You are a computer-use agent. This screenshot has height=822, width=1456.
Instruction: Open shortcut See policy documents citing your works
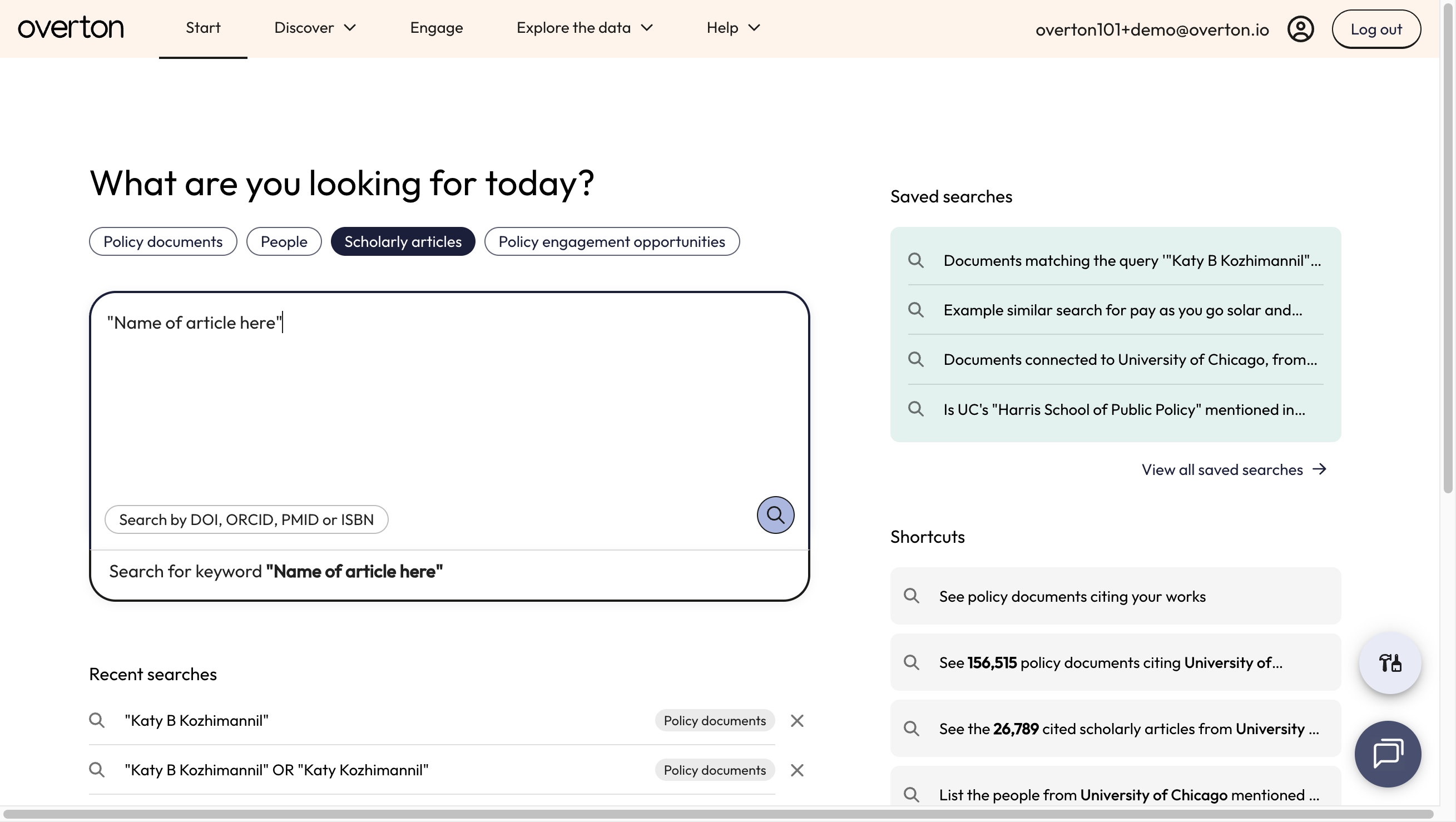tap(1115, 596)
